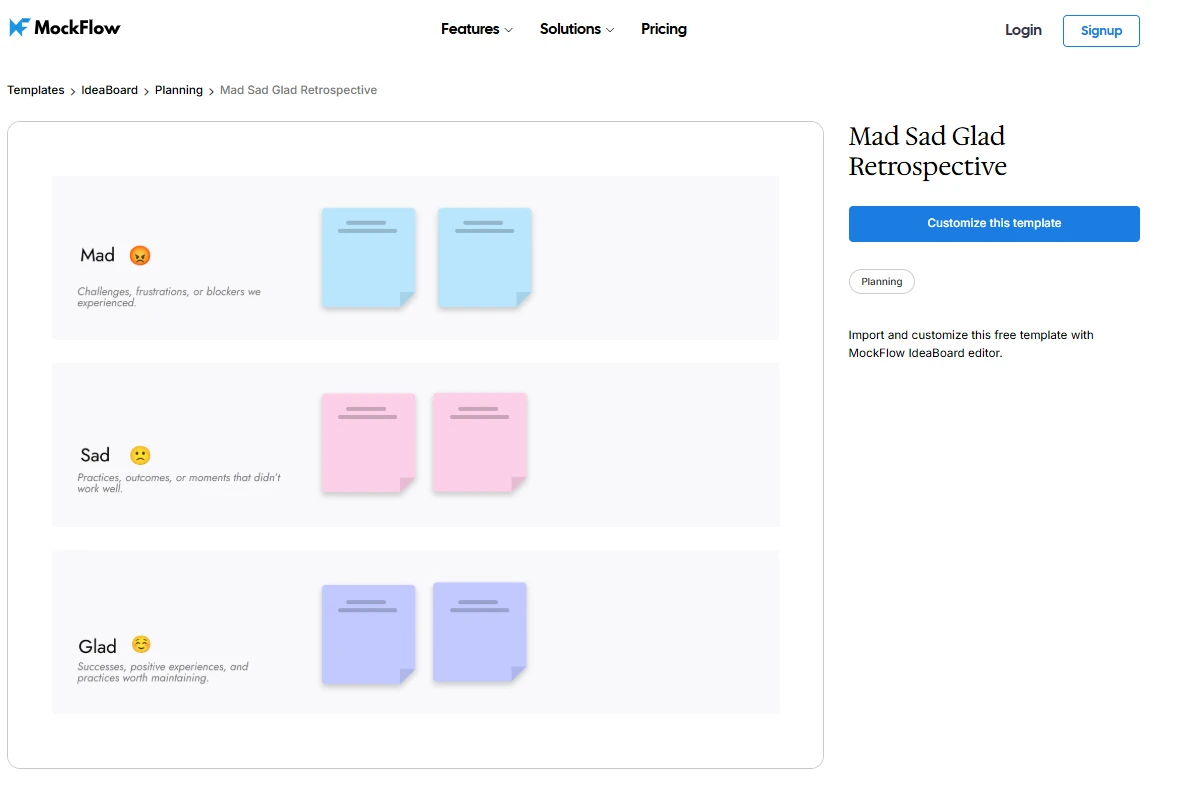
Task: Click the 'Mad' row title
Action: (x=97, y=256)
